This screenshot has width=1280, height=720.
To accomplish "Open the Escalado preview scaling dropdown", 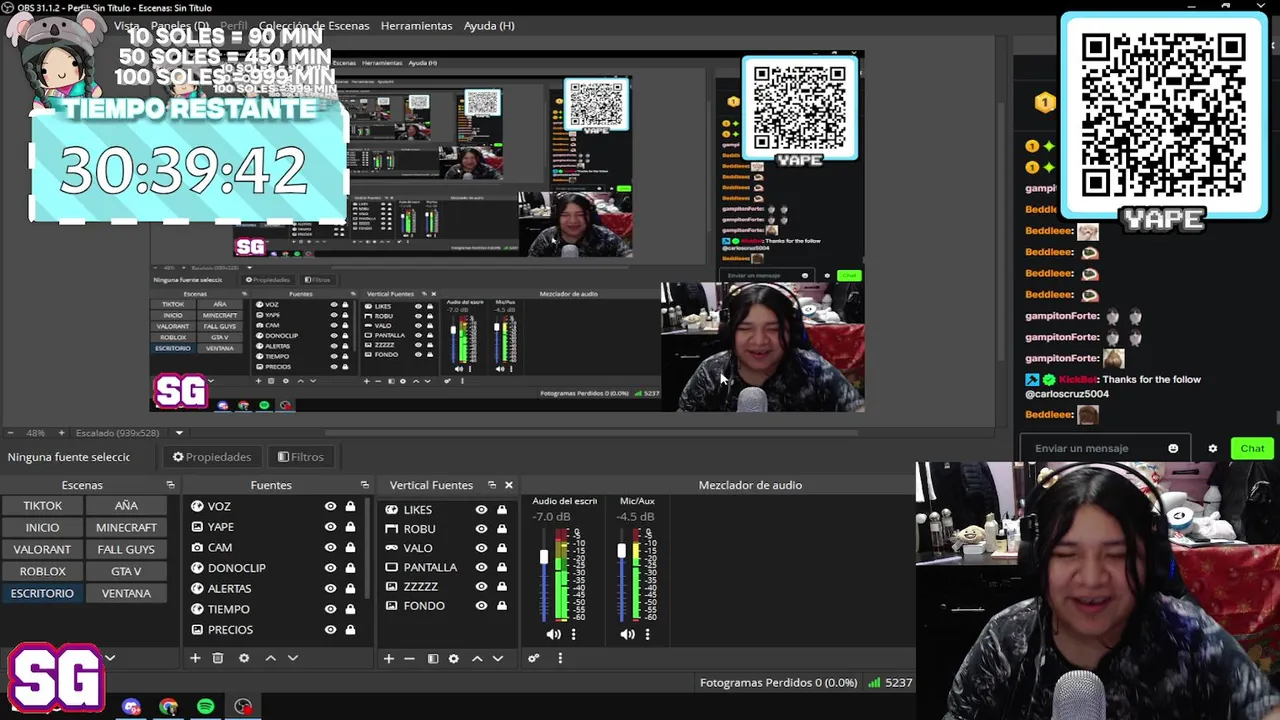I will (179, 433).
